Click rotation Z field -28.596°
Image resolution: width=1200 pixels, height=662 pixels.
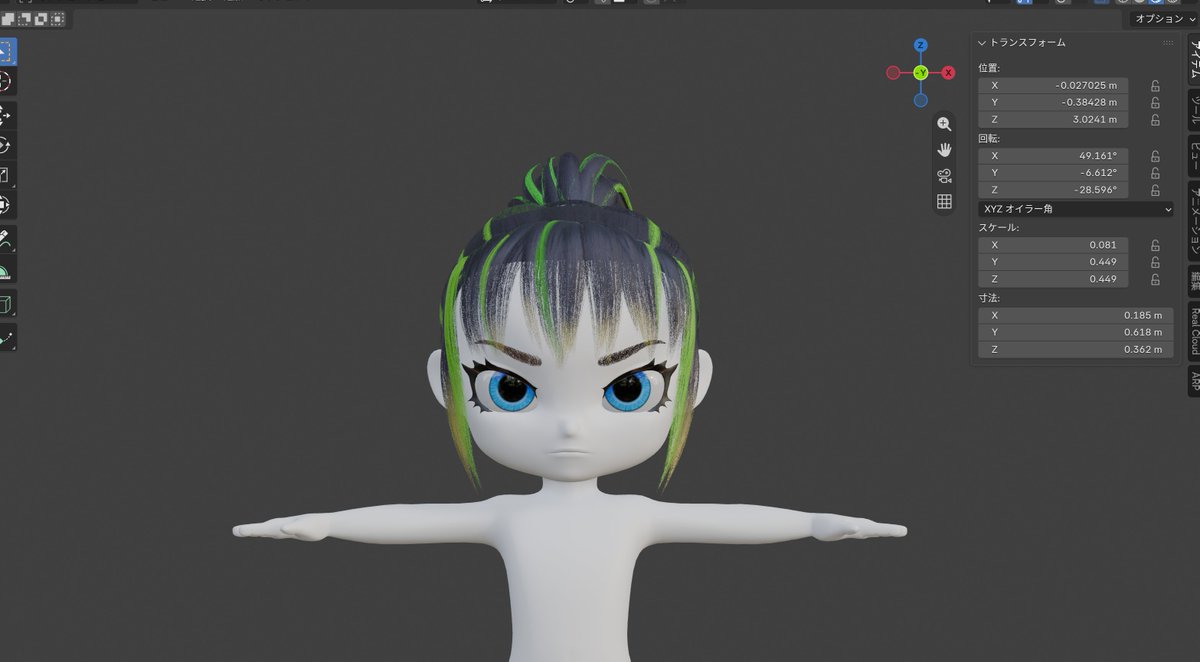click(x=1053, y=190)
